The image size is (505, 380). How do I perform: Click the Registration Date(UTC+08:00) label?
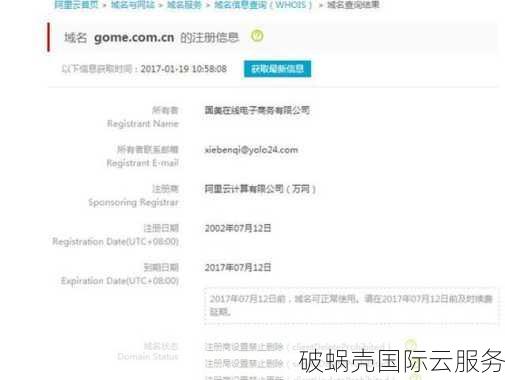click(115, 242)
